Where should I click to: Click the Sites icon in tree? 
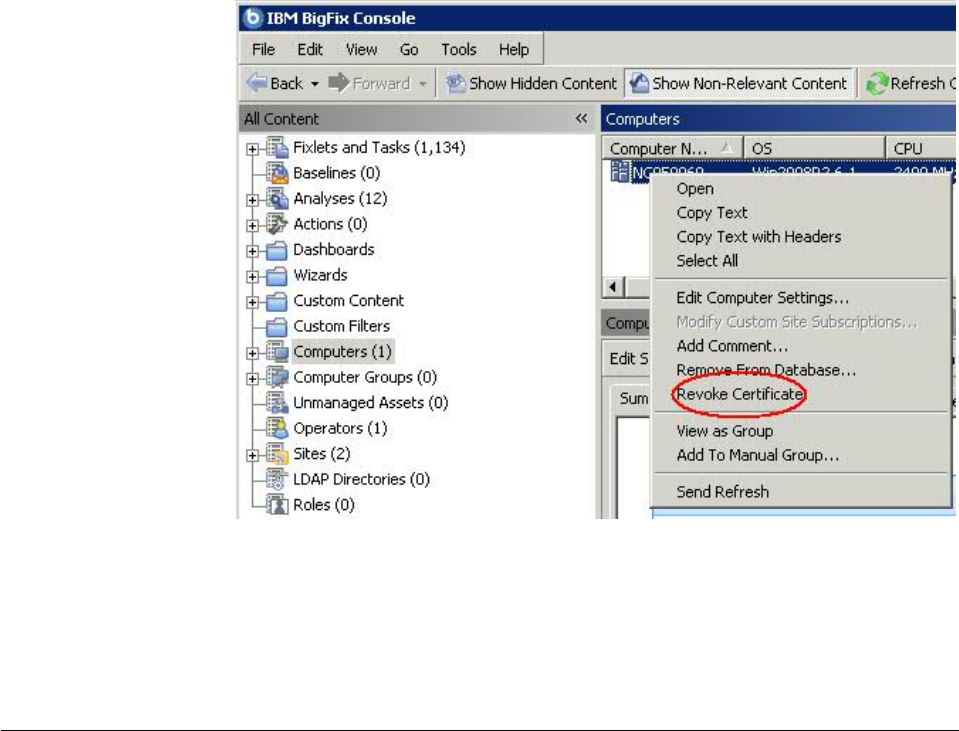(x=277, y=454)
